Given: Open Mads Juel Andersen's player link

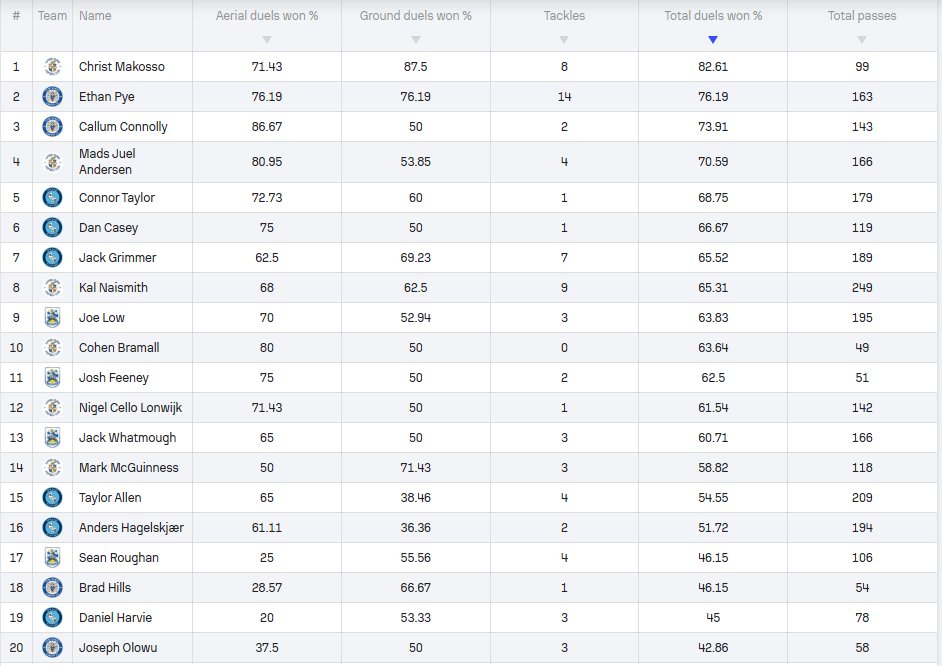Looking at the screenshot, I should click(107, 162).
